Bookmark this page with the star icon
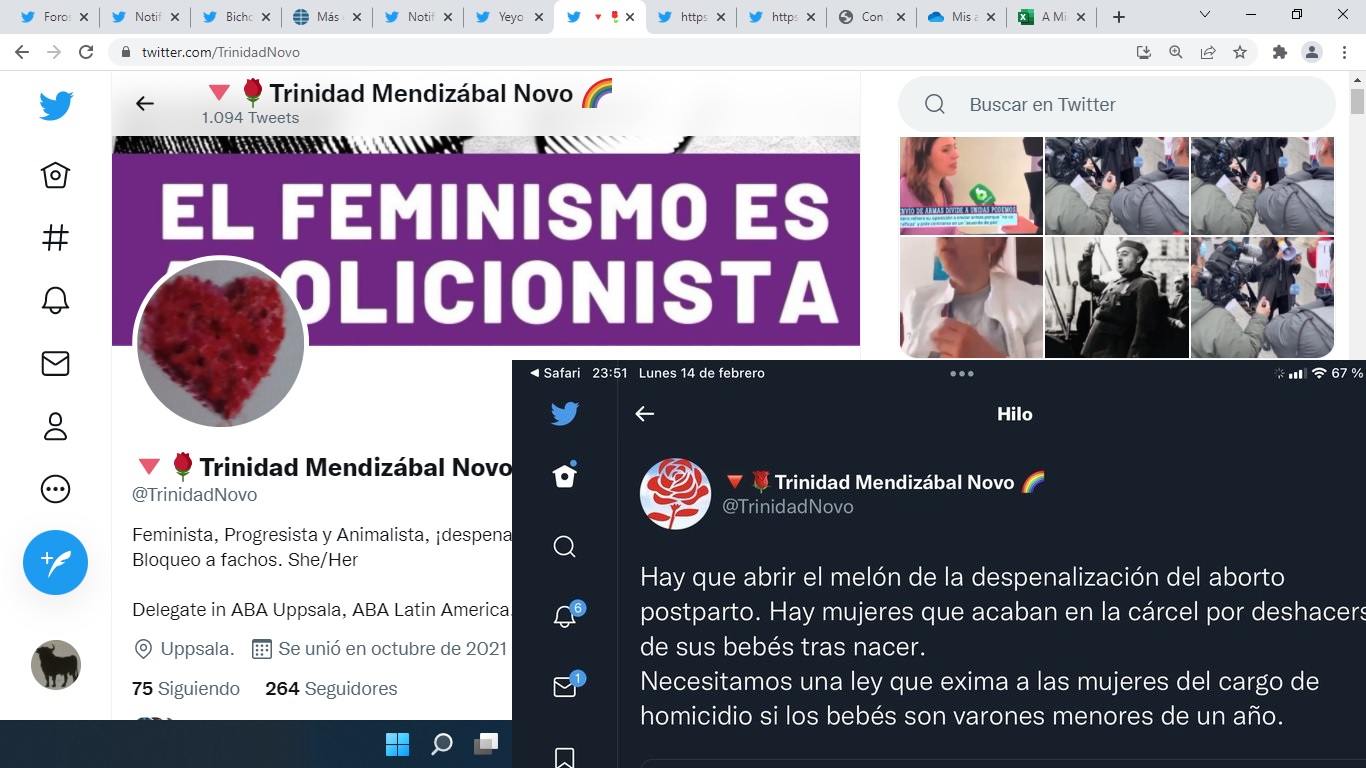Screen dimensions: 1366x768 pos(1240,52)
